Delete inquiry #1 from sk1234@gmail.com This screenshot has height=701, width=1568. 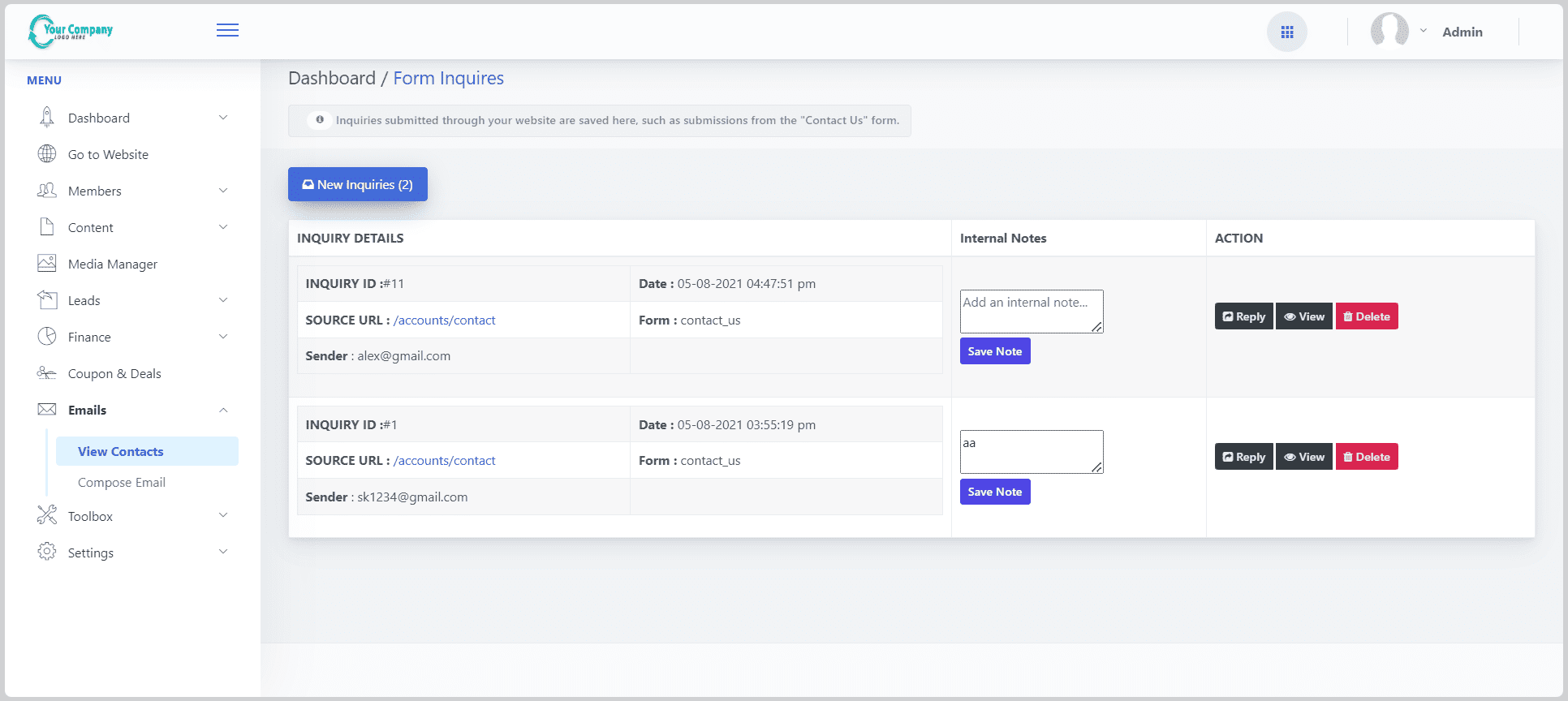[x=1366, y=457]
